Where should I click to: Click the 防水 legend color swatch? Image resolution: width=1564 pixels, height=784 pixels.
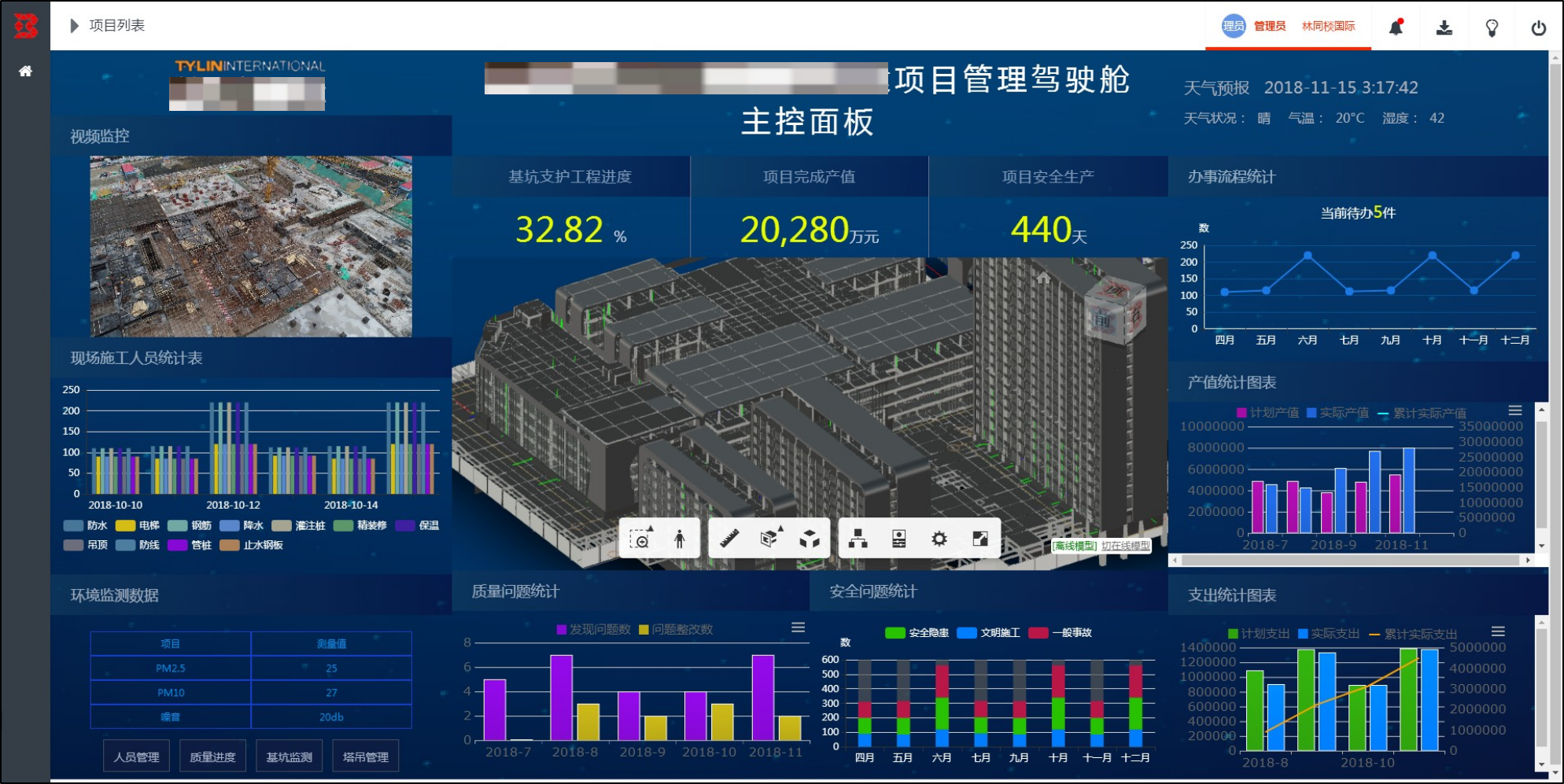pyautogui.click(x=73, y=525)
